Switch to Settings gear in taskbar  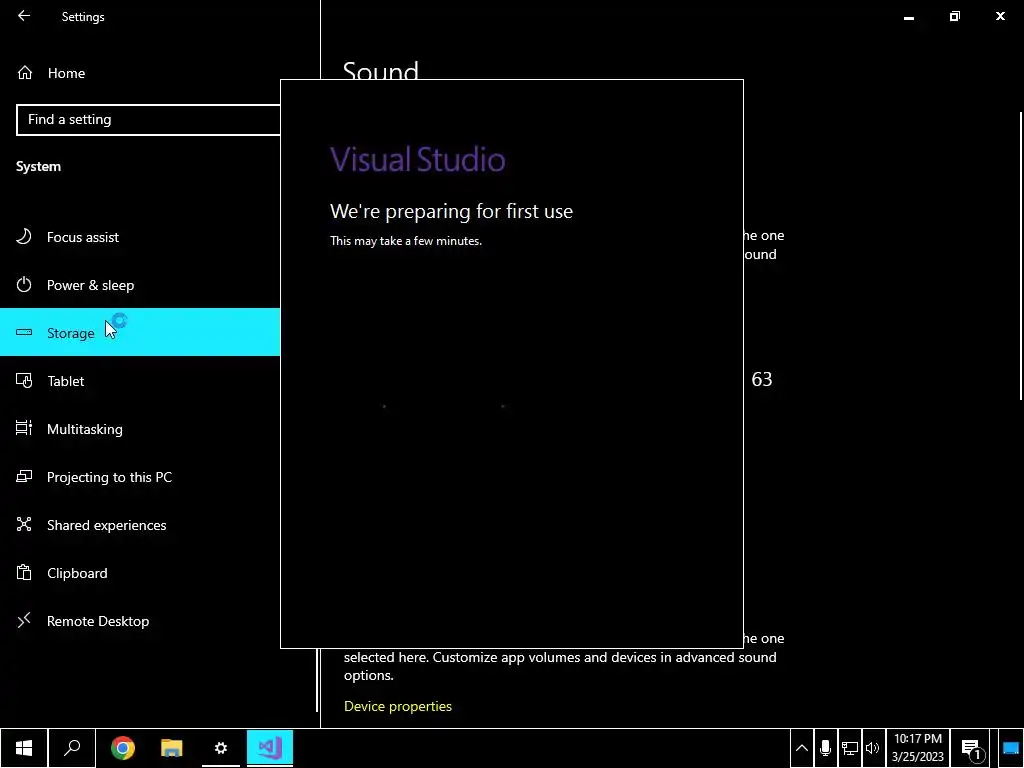(x=221, y=748)
